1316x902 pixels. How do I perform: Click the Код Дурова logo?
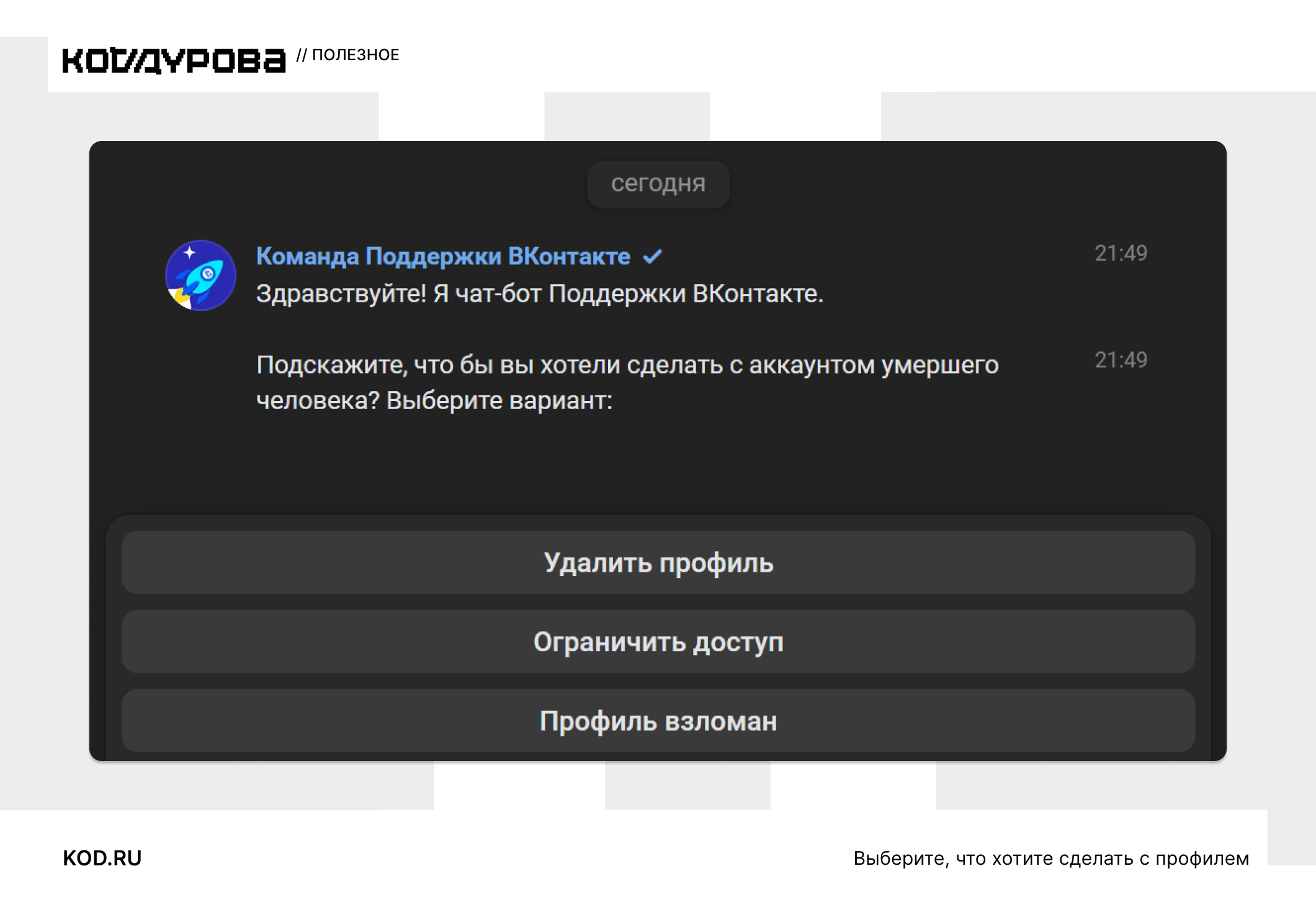tap(174, 60)
